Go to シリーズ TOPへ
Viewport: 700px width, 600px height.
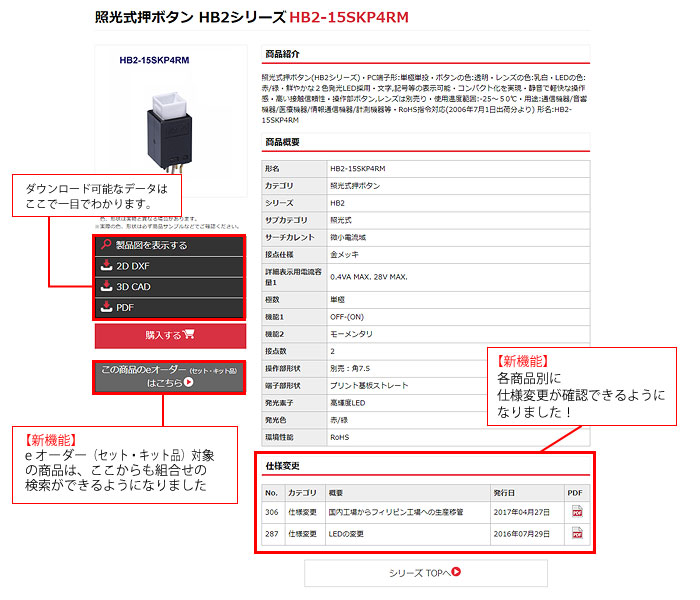point(425,573)
